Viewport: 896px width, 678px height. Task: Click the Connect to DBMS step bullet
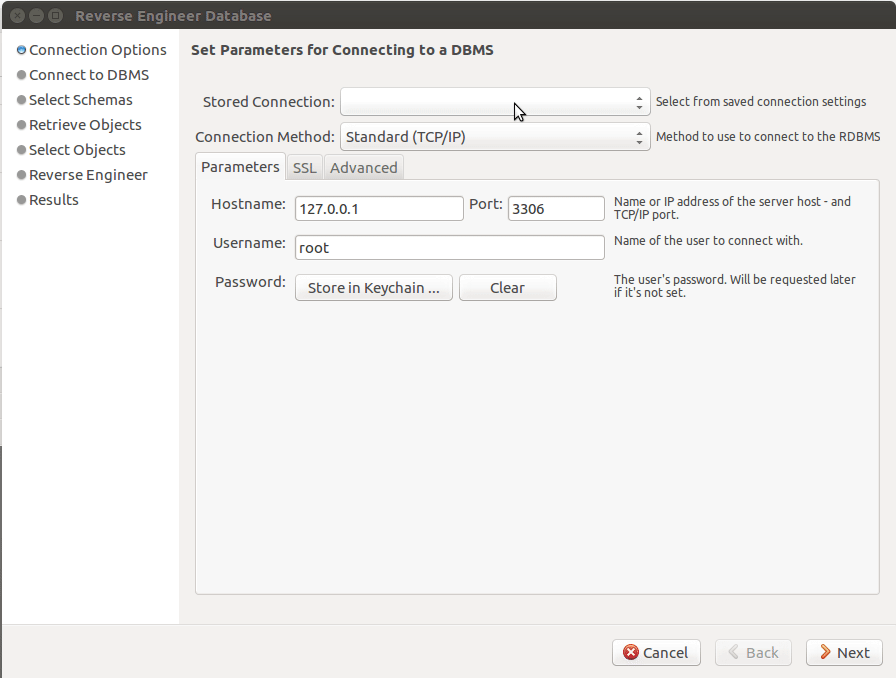tap(21, 75)
